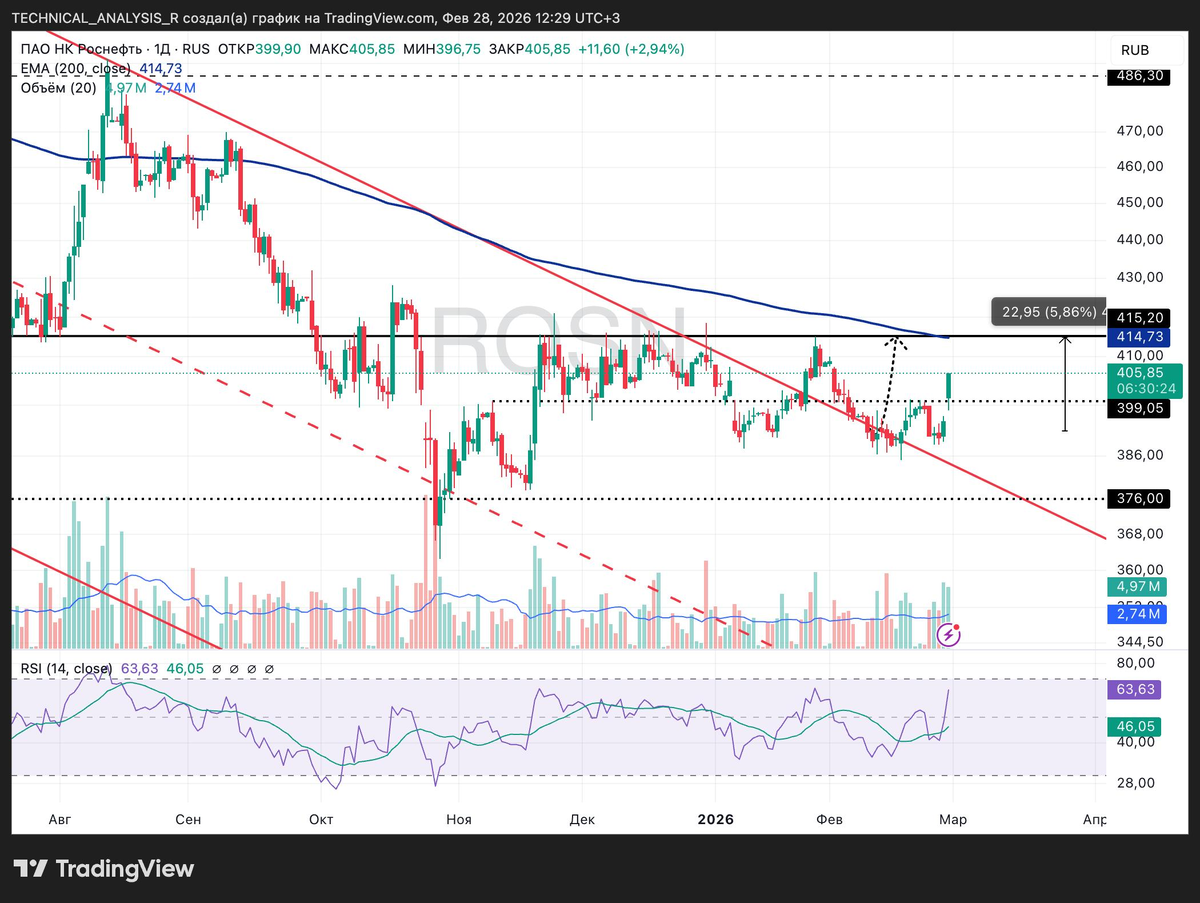Click the RSI (14, close) indicator label
1200x903 pixels.
coord(66,668)
